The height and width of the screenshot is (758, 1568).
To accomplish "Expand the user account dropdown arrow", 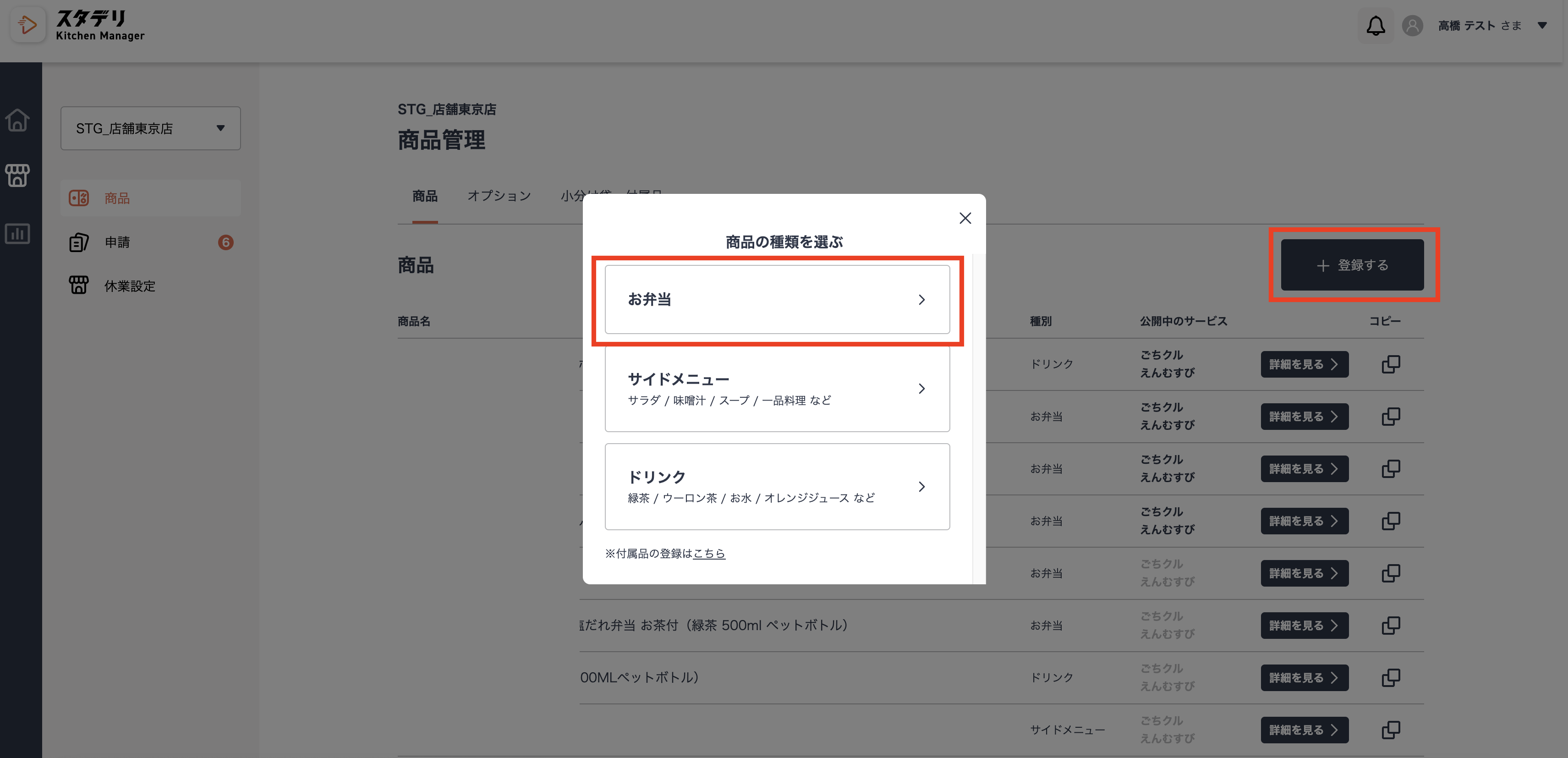I will tap(1542, 26).
